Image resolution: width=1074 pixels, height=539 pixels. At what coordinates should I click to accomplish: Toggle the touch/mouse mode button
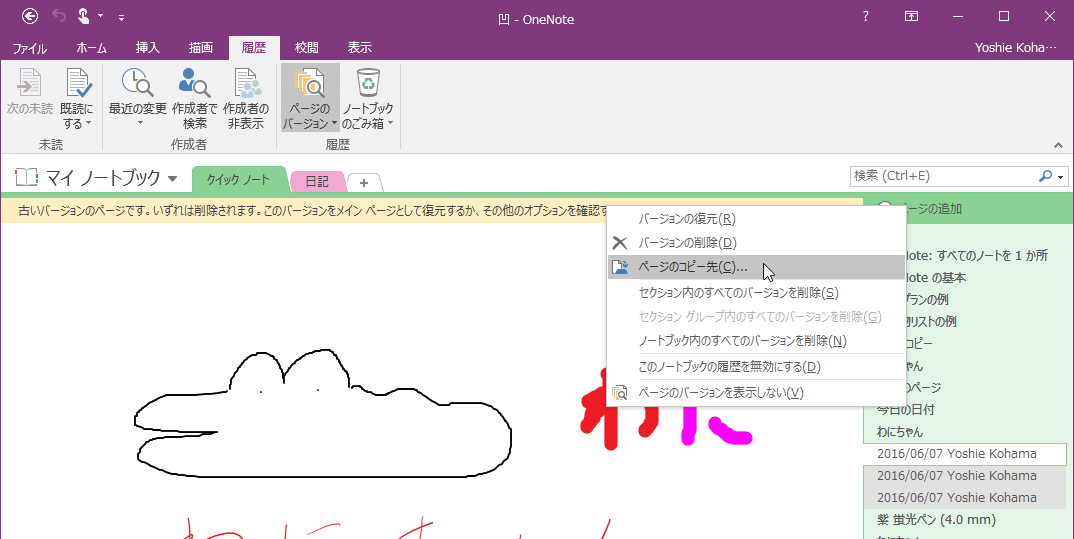(x=83, y=16)
